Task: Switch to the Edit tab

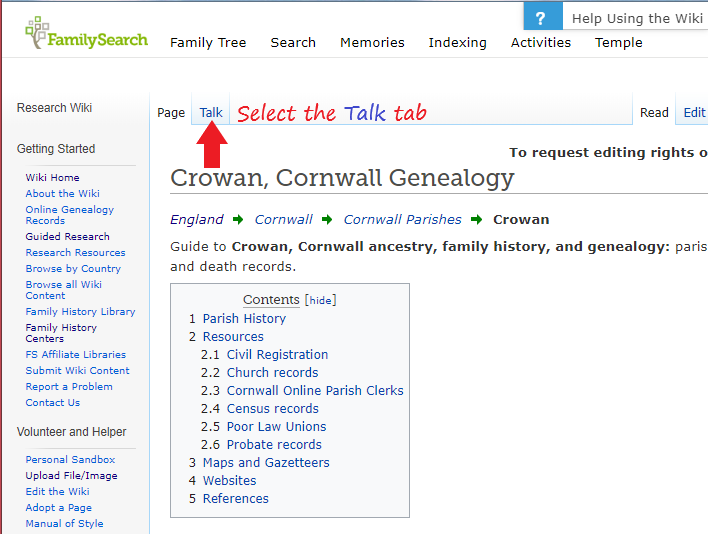Action: tap(694, 112)
